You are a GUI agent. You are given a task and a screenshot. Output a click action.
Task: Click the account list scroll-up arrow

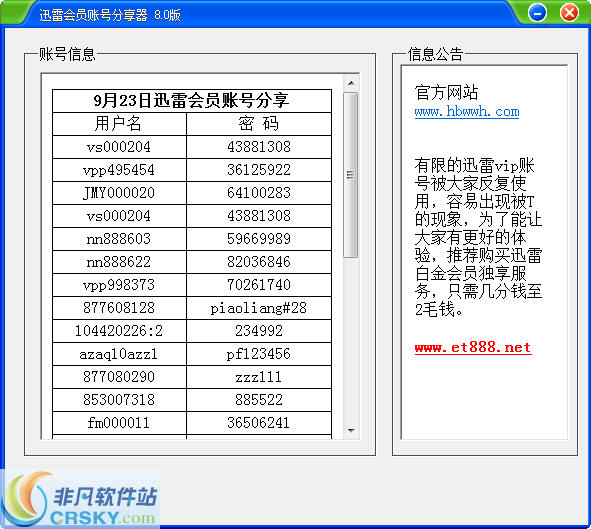click(x=351, y=83)
